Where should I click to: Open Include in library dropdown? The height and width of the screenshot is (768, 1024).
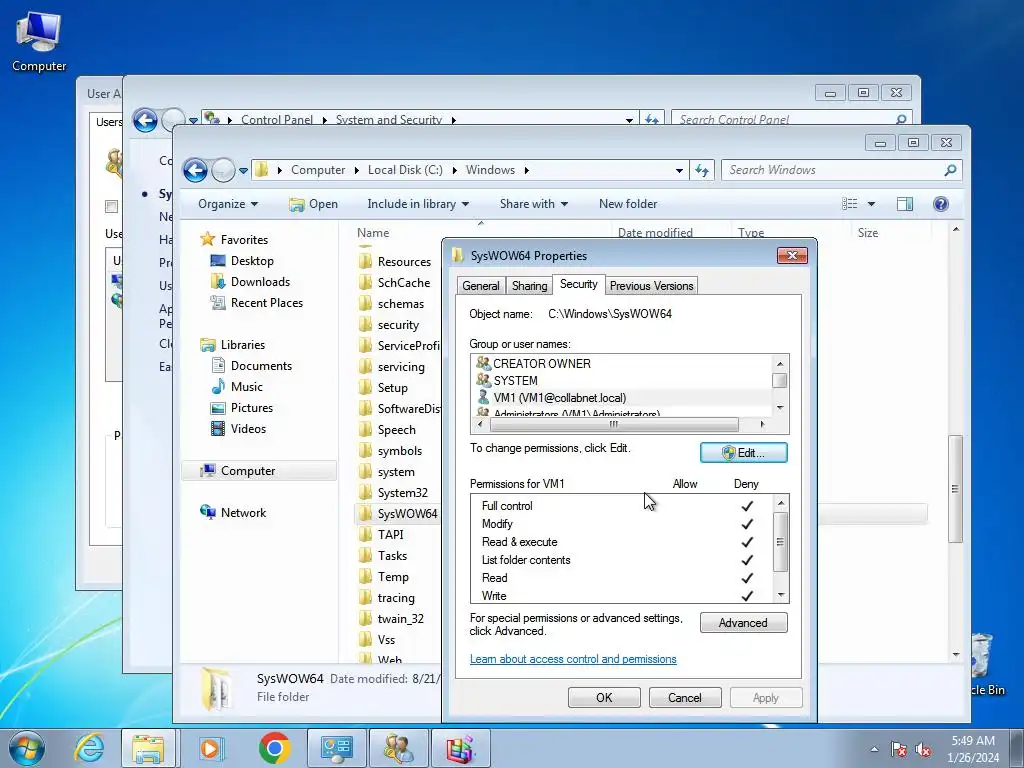point(418,204)
